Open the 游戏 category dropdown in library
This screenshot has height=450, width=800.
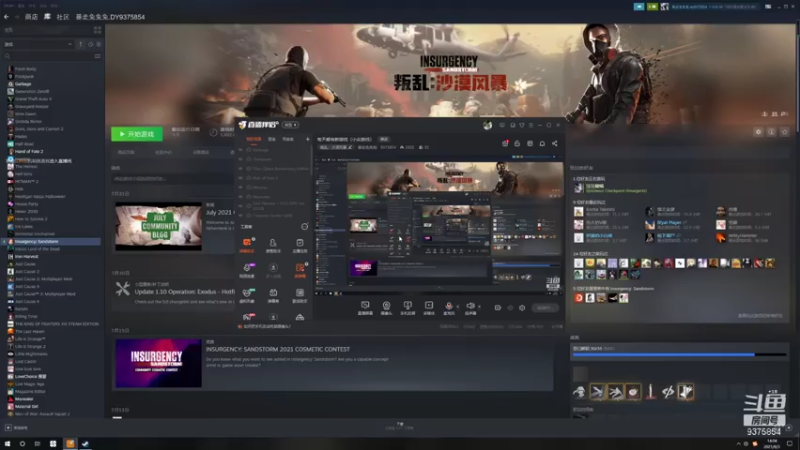pos(38,44)
